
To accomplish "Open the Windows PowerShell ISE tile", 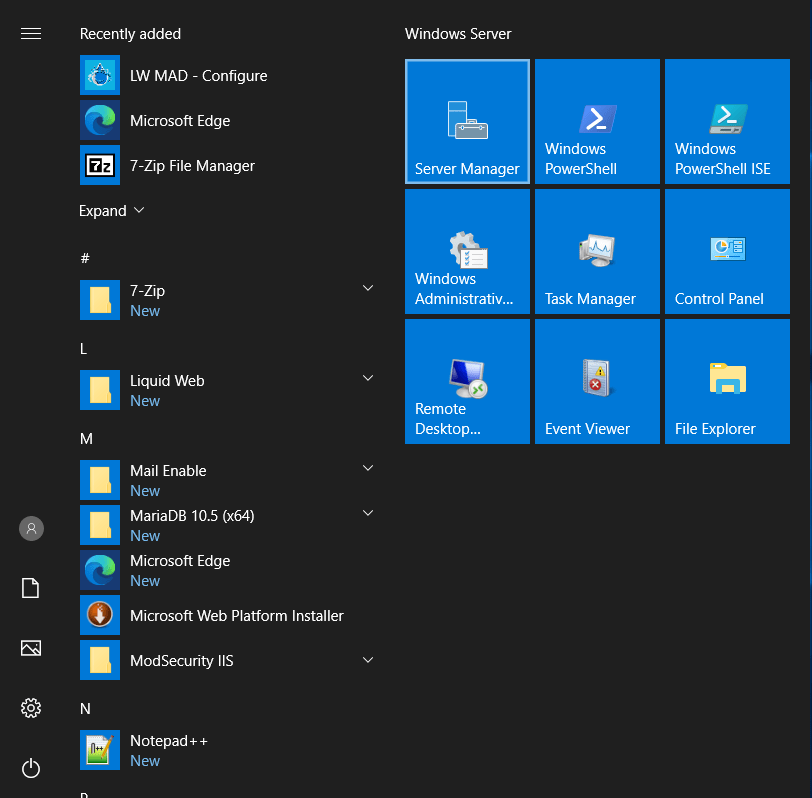I will click(x=727, y=121).
